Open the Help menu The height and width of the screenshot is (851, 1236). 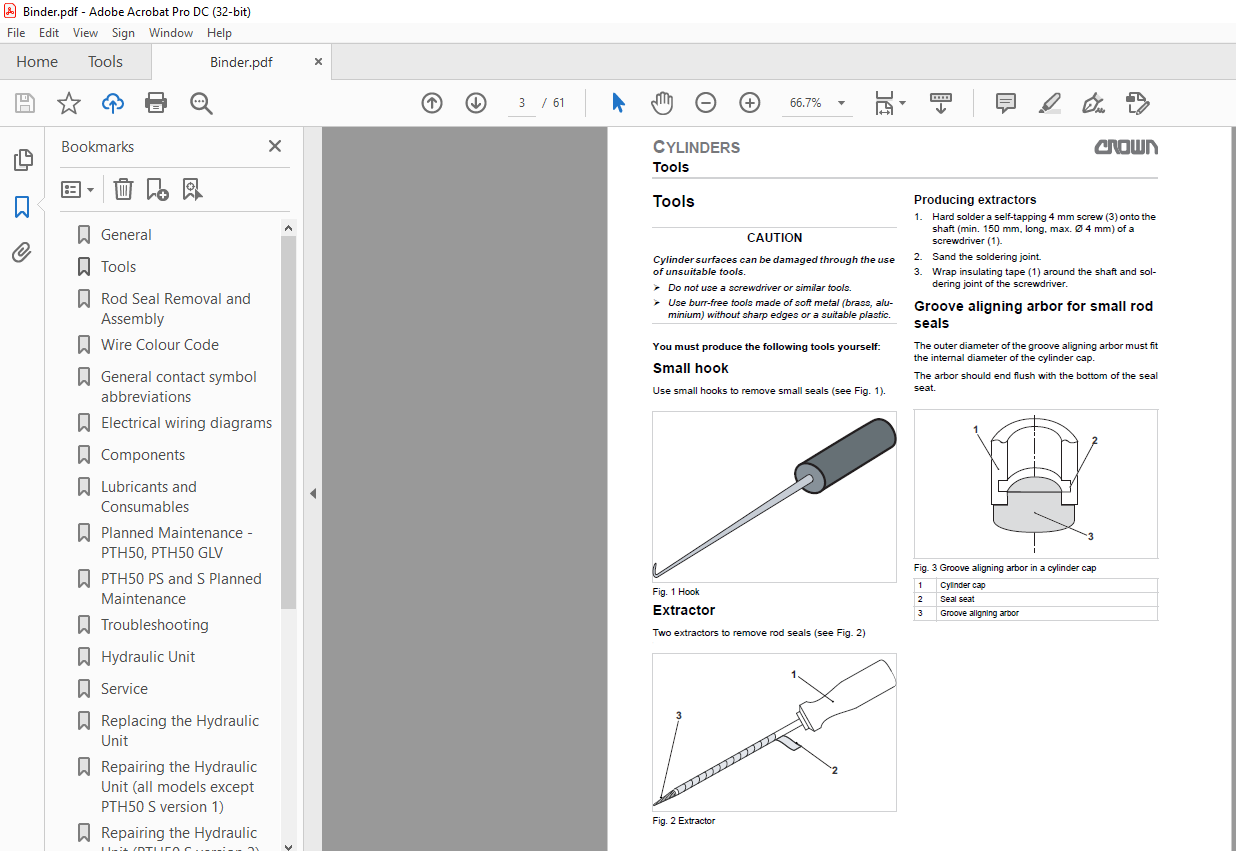pyautogui.click(x=219, y=33)
